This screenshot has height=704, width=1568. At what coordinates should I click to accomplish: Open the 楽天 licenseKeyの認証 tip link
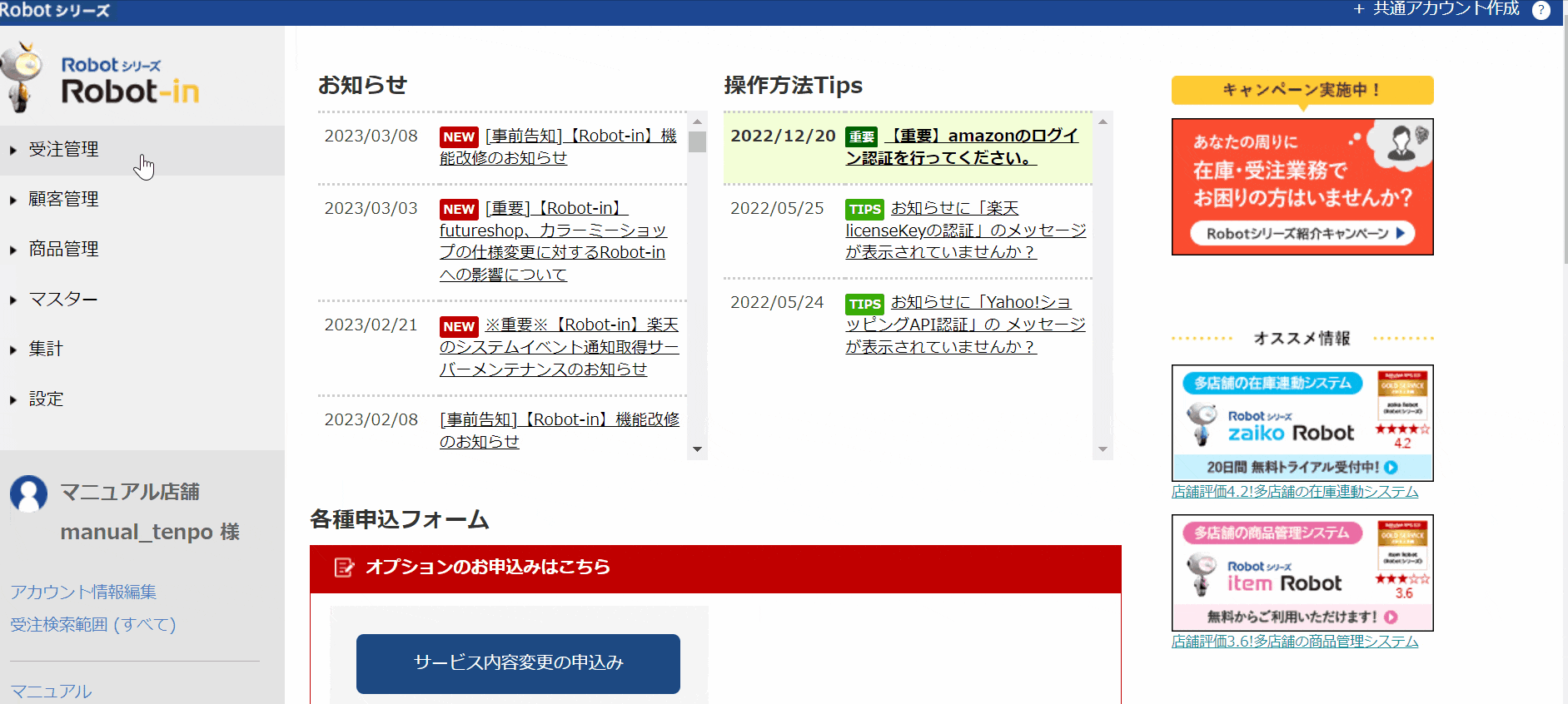pyautogui.click(x=966, y=231)
